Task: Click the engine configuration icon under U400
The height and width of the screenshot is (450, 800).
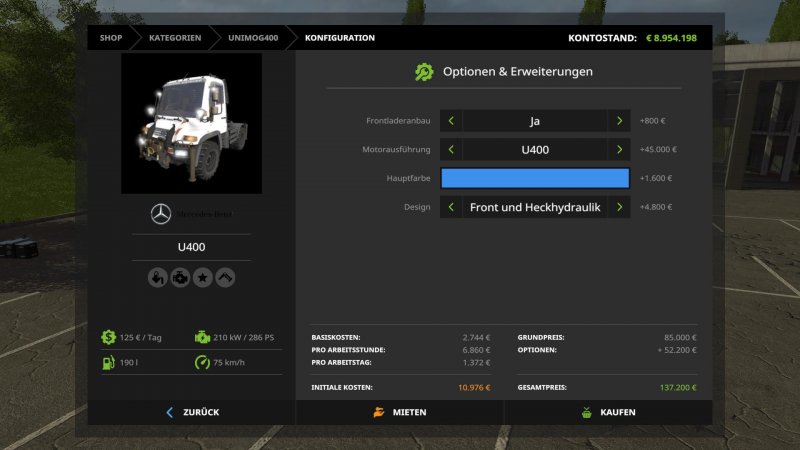Action: click(180, 278)
